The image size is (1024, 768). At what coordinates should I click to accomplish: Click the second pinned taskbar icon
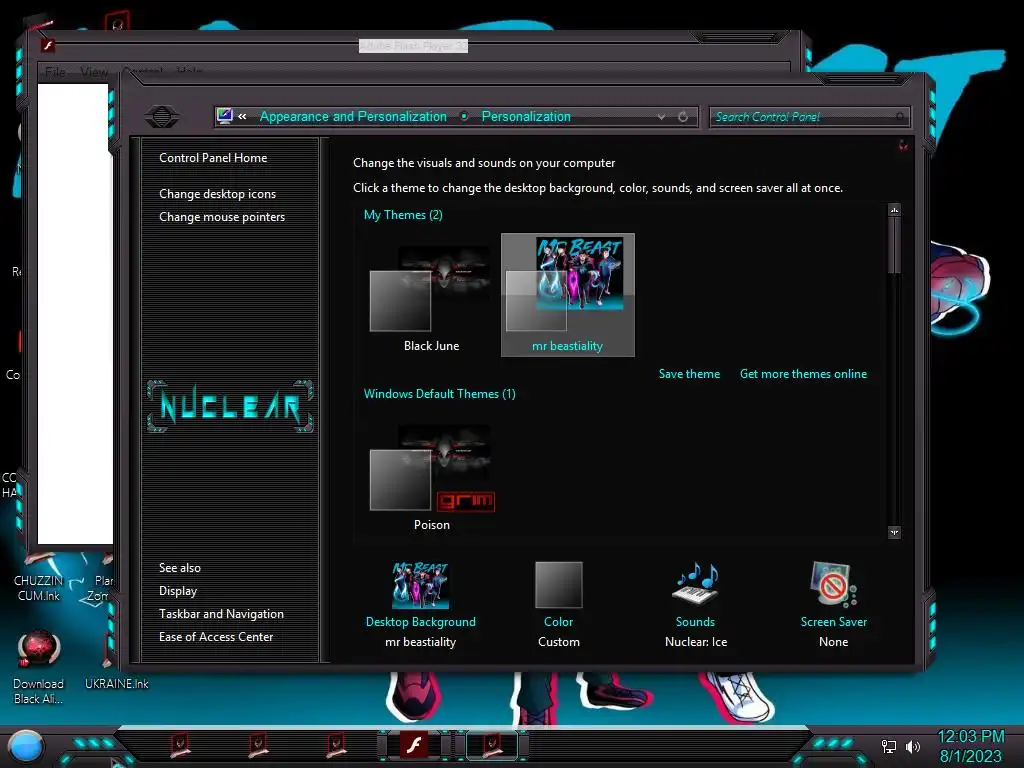tap(259, 744)
